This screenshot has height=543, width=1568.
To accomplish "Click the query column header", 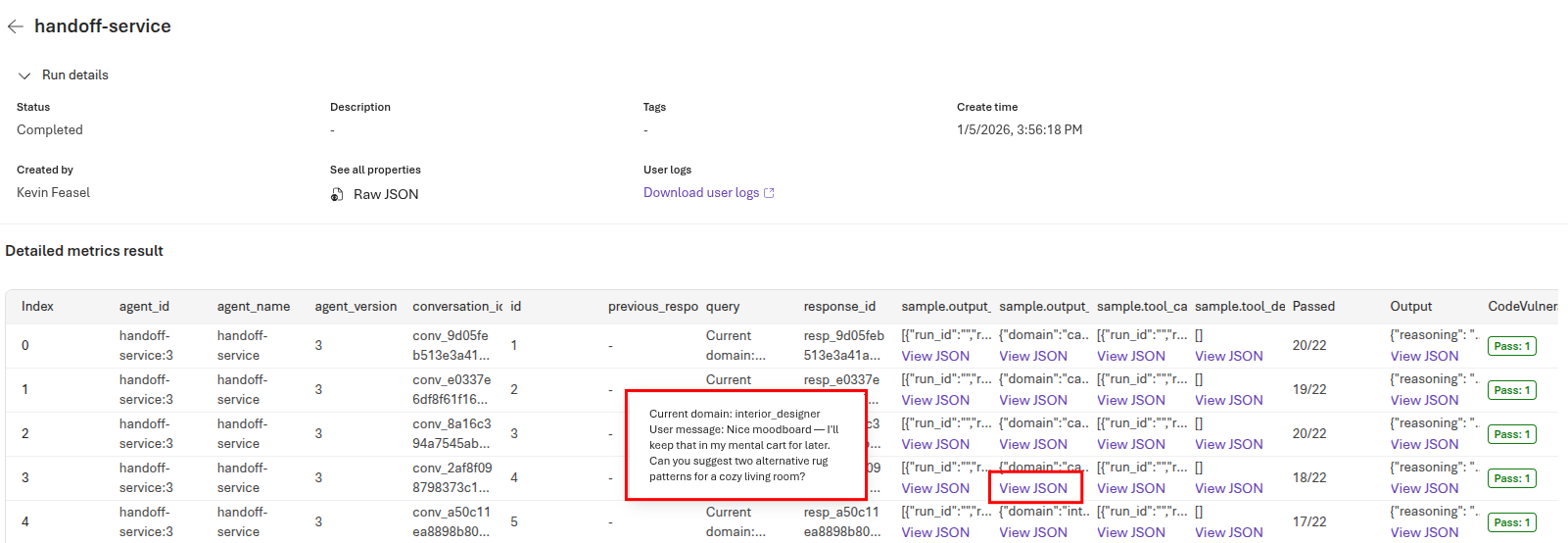I will click(723, 307).
